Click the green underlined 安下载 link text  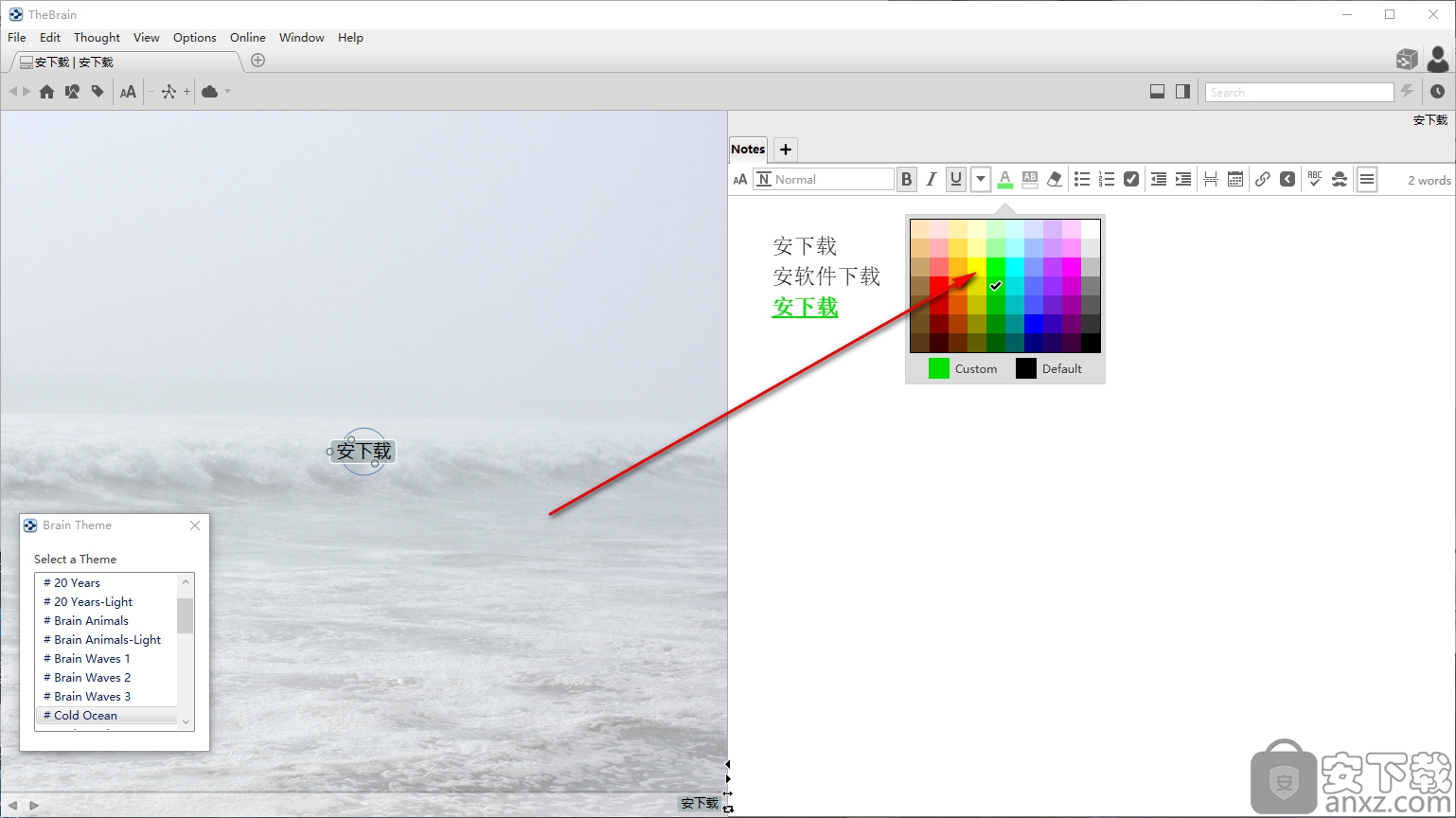[x=806, y=307]
